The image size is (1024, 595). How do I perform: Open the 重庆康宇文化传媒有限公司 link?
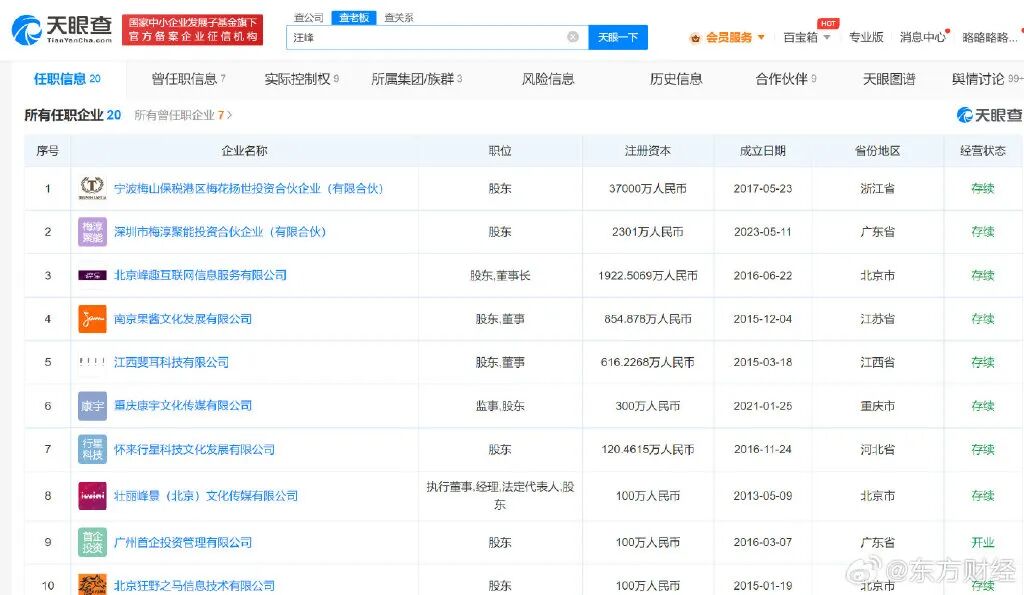click(182, 406)
